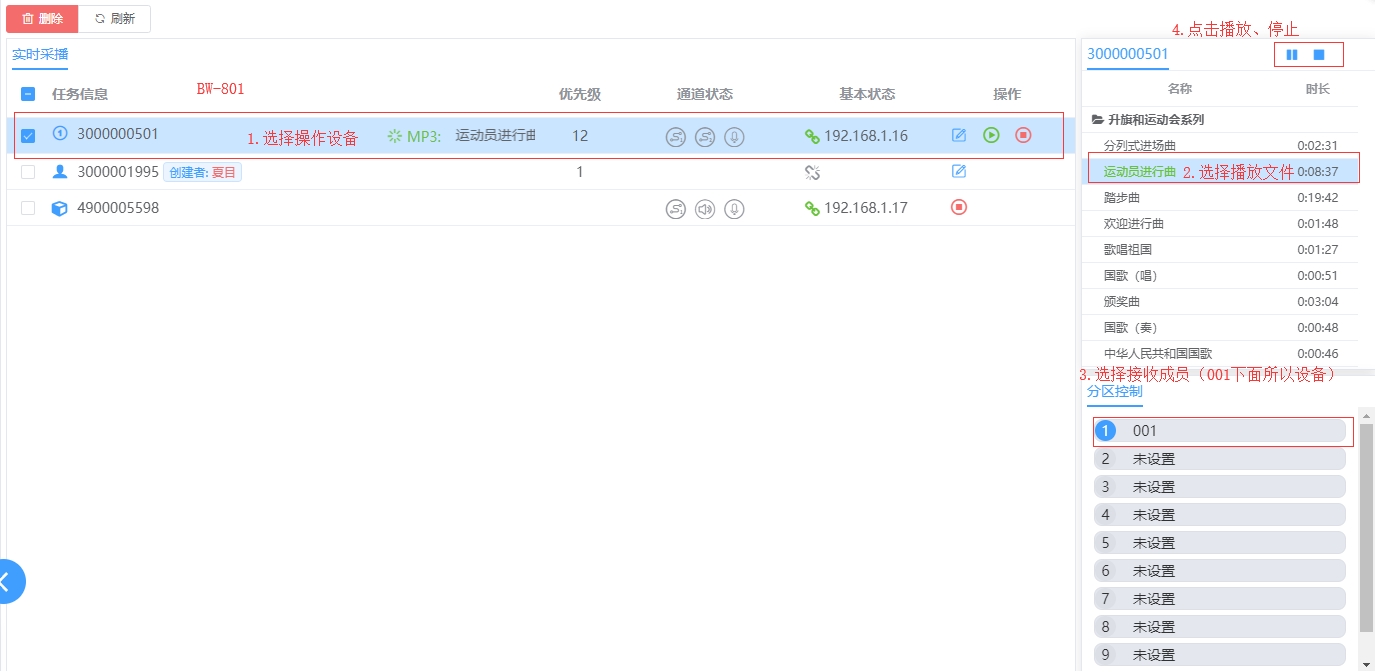Click the edit icon for task 3000000501
1375x671 pixels.
tap(959, 135)
